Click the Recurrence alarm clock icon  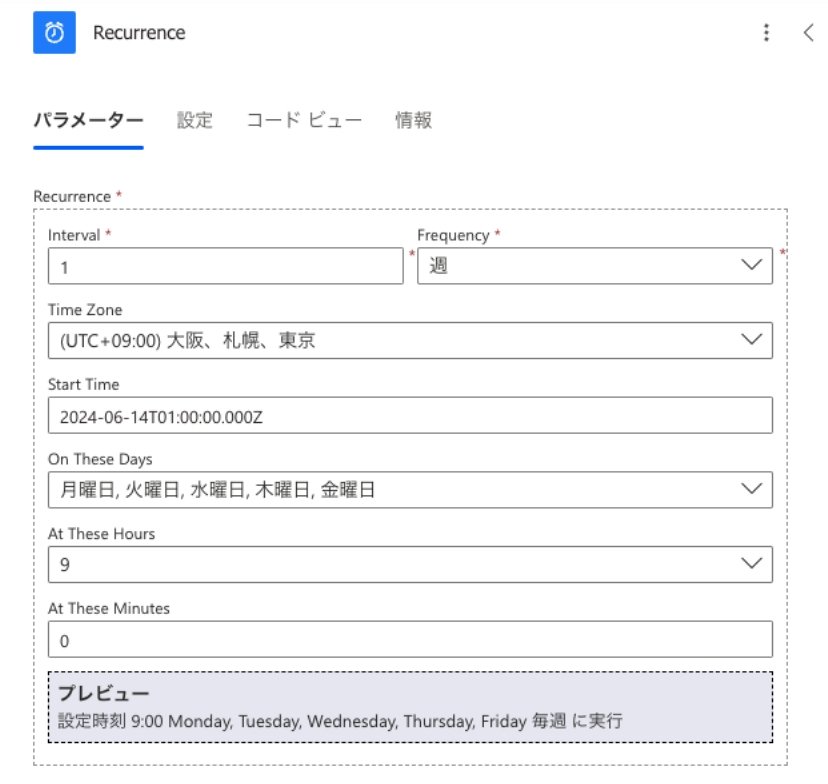pyautogui.click(x=54, y=32)
